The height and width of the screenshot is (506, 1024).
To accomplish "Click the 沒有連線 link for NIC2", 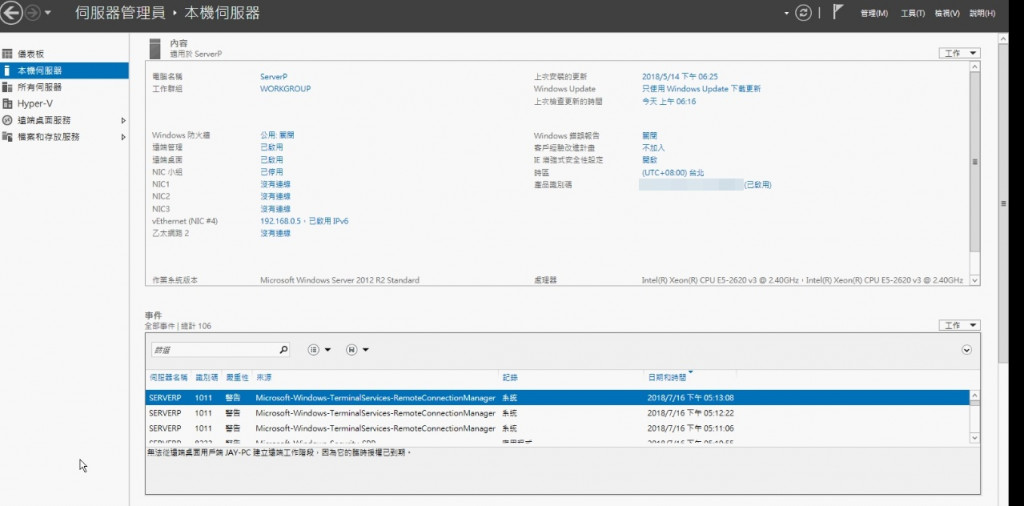I will pyautogui.click(x=276, y=197).
